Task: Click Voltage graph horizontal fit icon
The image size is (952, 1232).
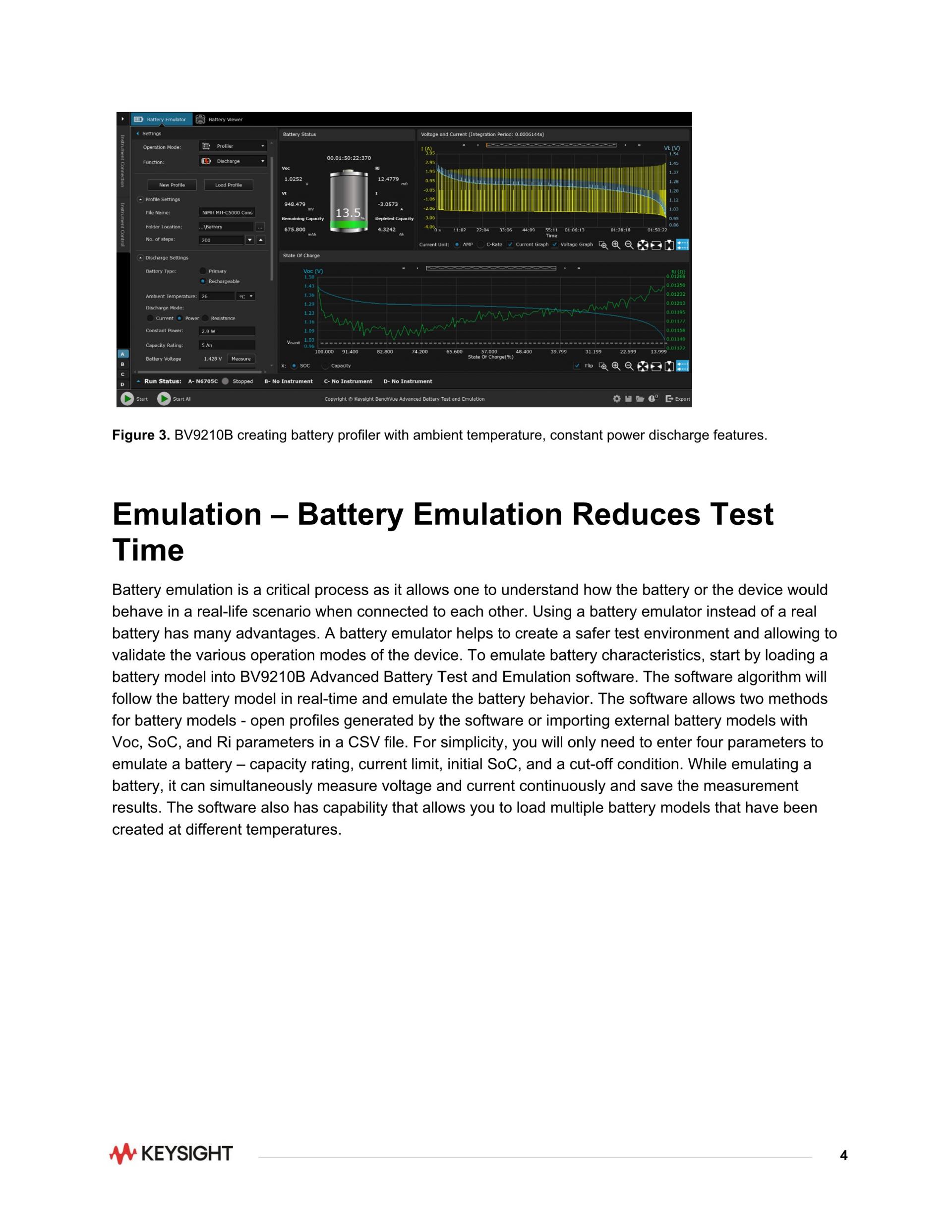Action: [656, 245]
